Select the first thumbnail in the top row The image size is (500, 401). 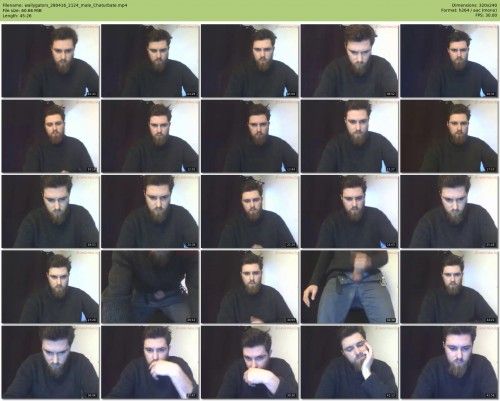click(50, 61)
